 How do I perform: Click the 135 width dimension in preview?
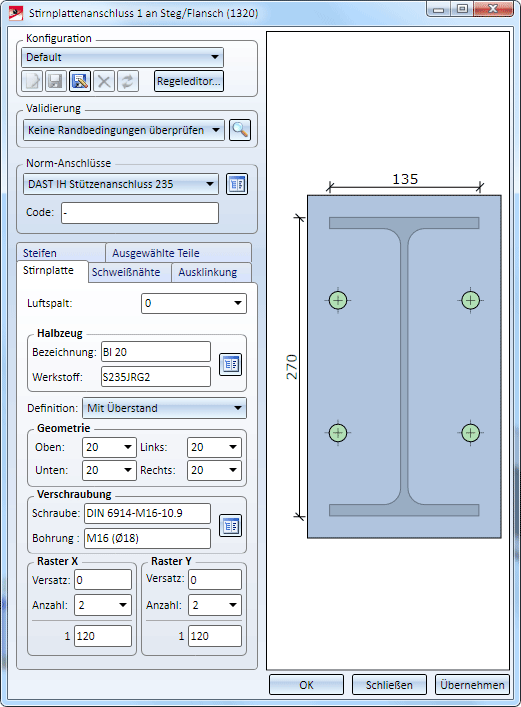[x=405, y=179]
